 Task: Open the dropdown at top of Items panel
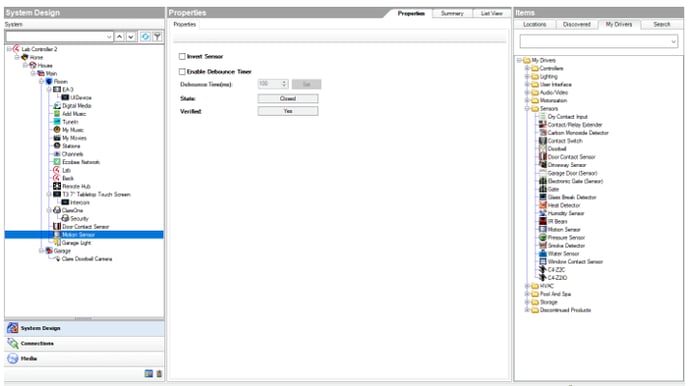tap(674, 42)
